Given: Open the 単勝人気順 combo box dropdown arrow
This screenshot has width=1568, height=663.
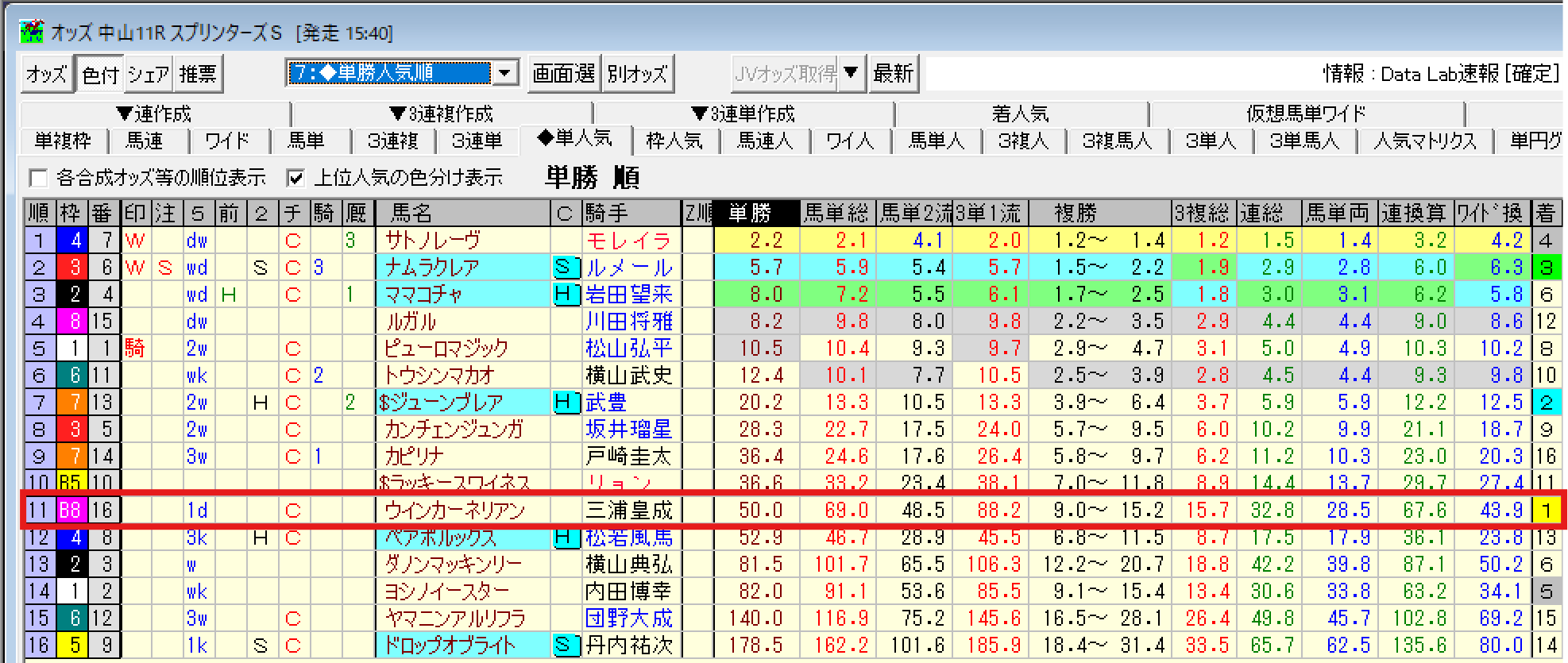Looking at the screenshot, I should [x=504, y=74].
